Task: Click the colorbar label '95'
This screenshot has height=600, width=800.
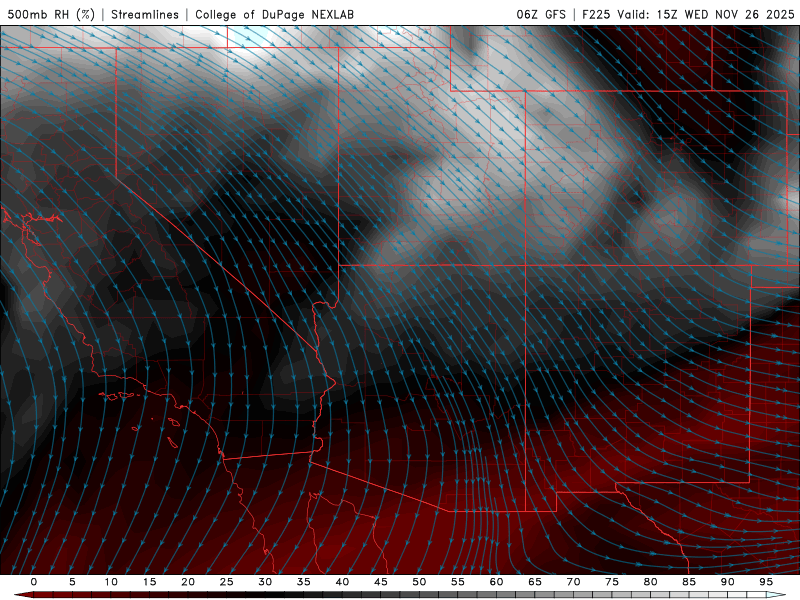Action: (x=766, y=582)
